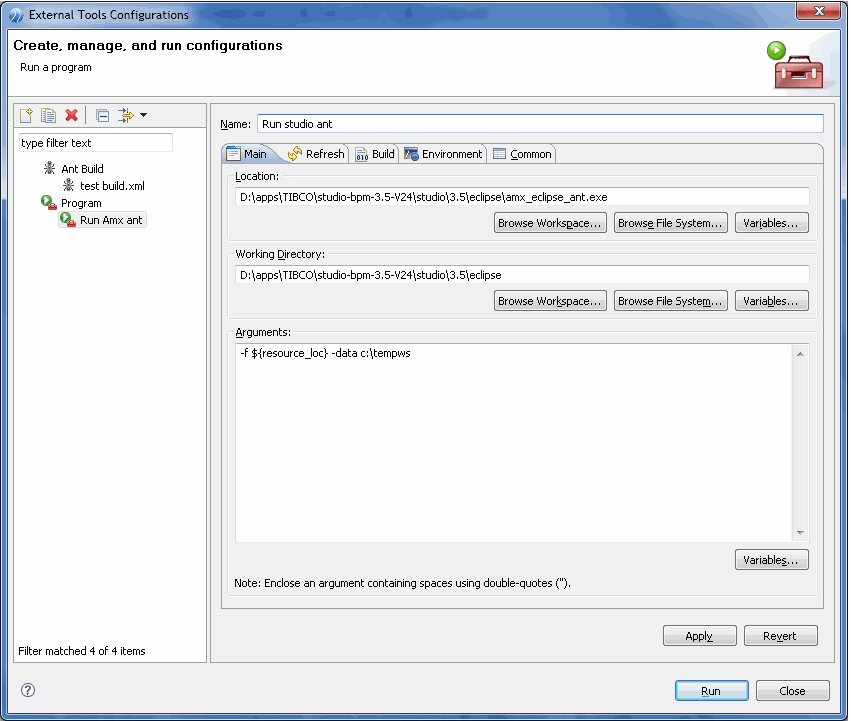
Task: Revert the configuration changes
Action: [780, 636]
